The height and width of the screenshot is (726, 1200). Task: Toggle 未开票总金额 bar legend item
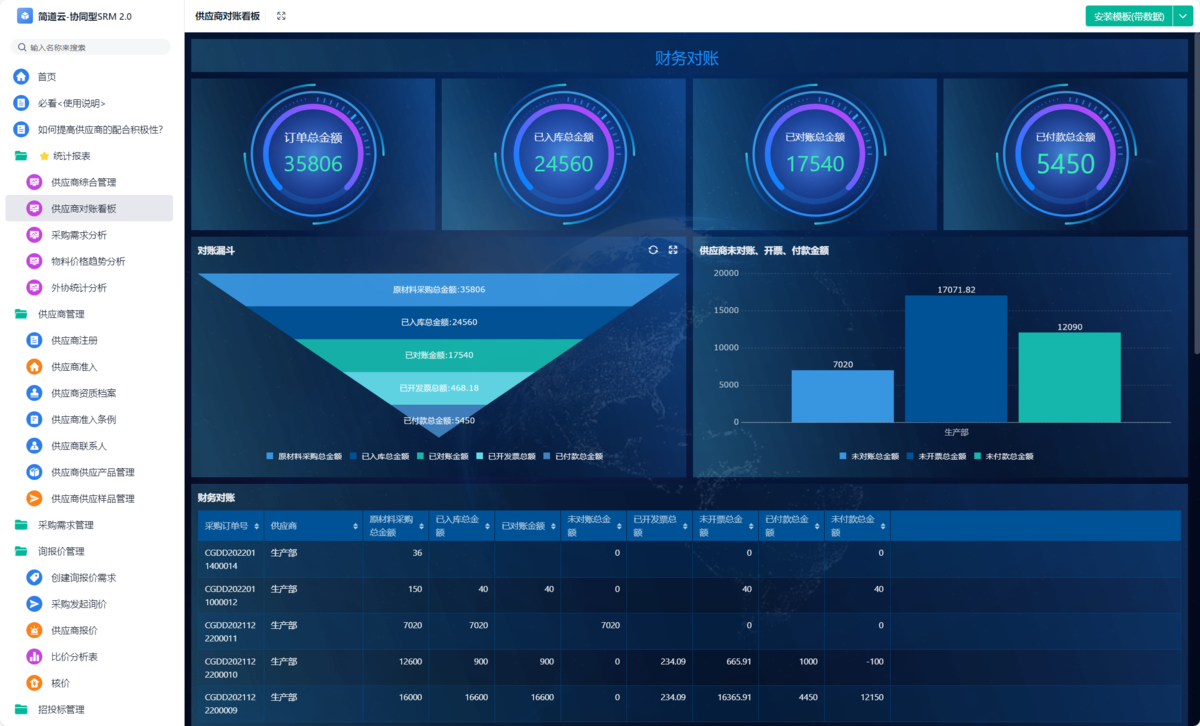tap(936, 456)
